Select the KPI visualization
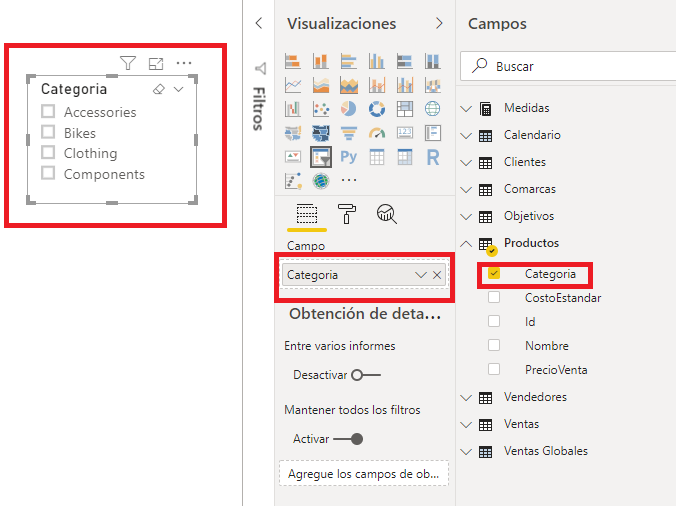Viewport: 676px width, 506px height. pyautogui.click(x=293, y=156)
